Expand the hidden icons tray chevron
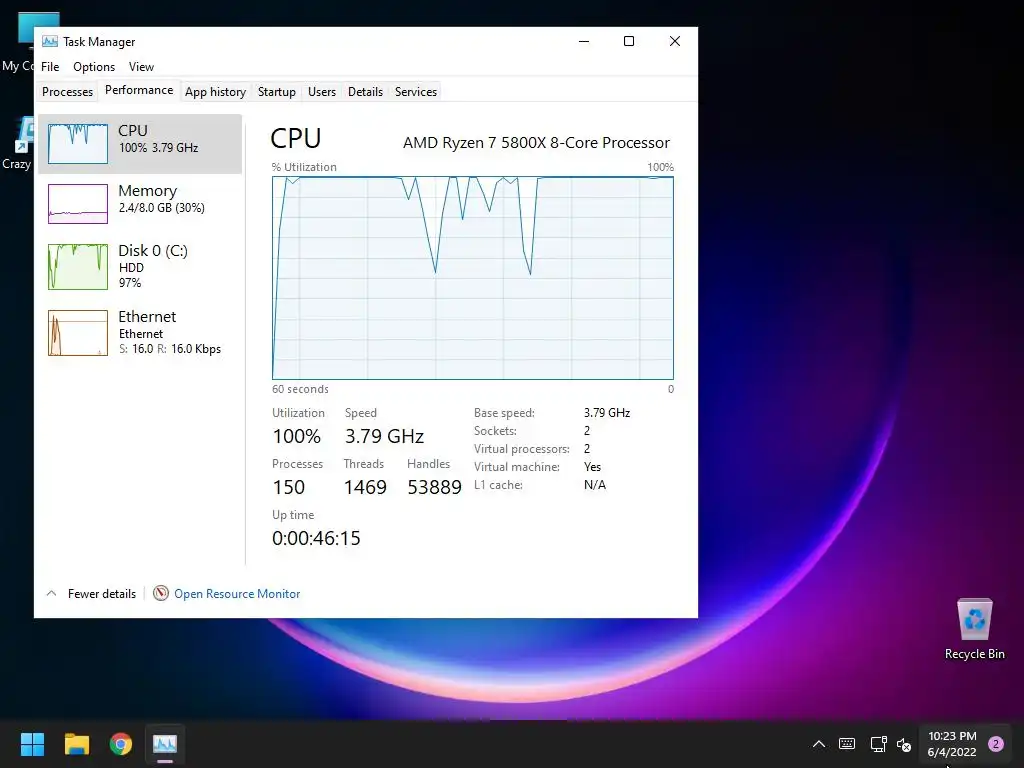 [x=819, y=744]
